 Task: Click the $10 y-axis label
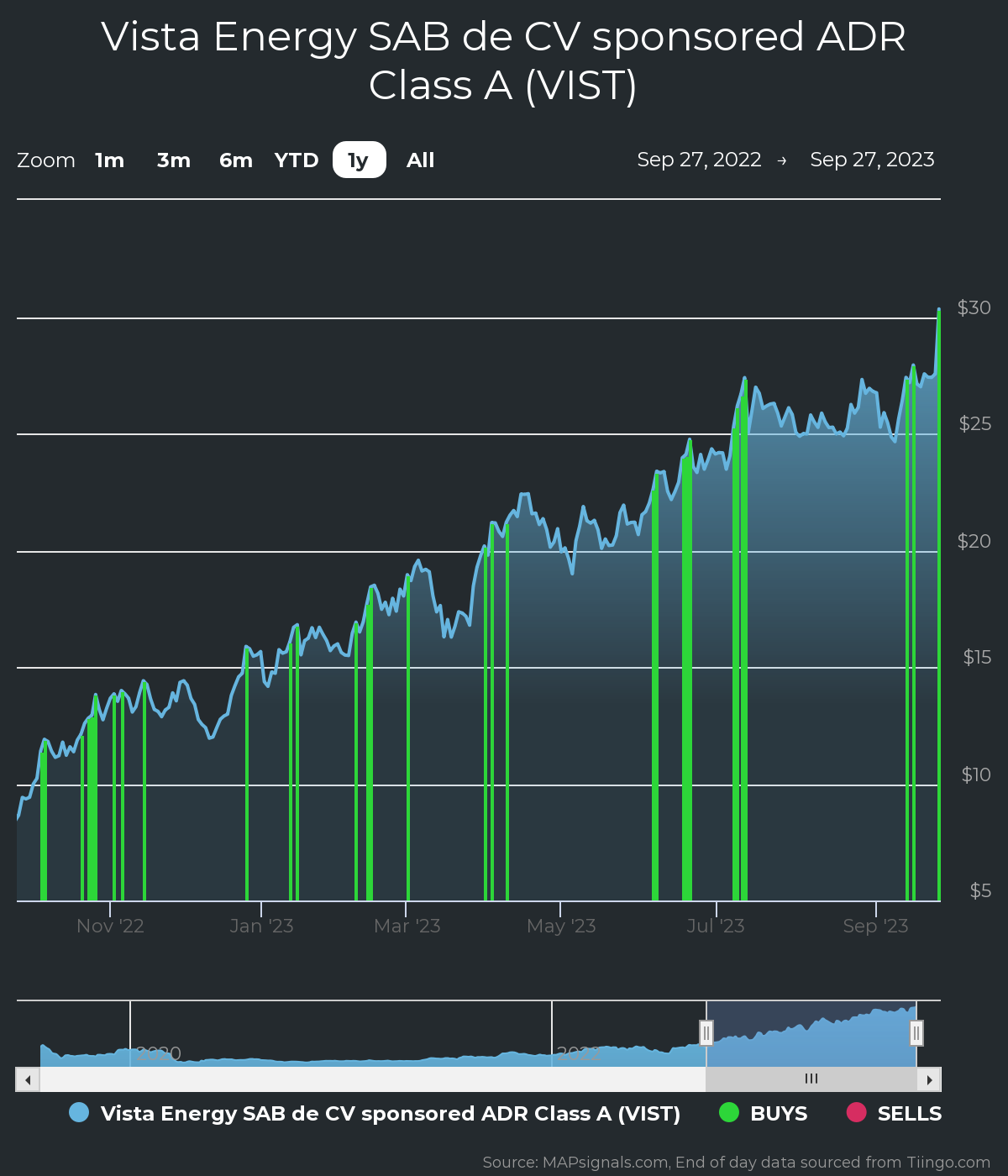click(x=976, y=774)
